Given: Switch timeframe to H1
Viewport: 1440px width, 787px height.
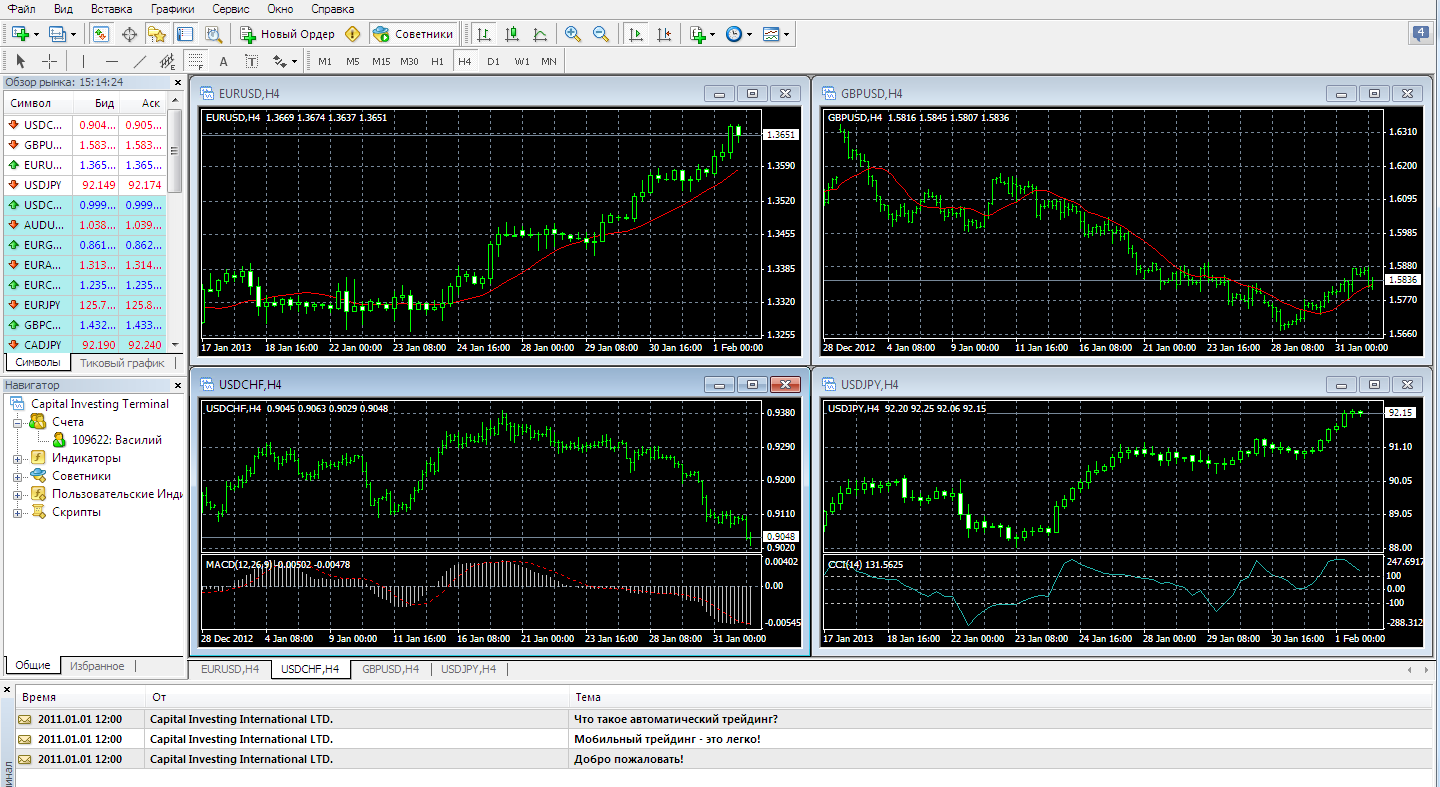Looking at the screenshot, I should pyautogui.click(x=437, y=61).
